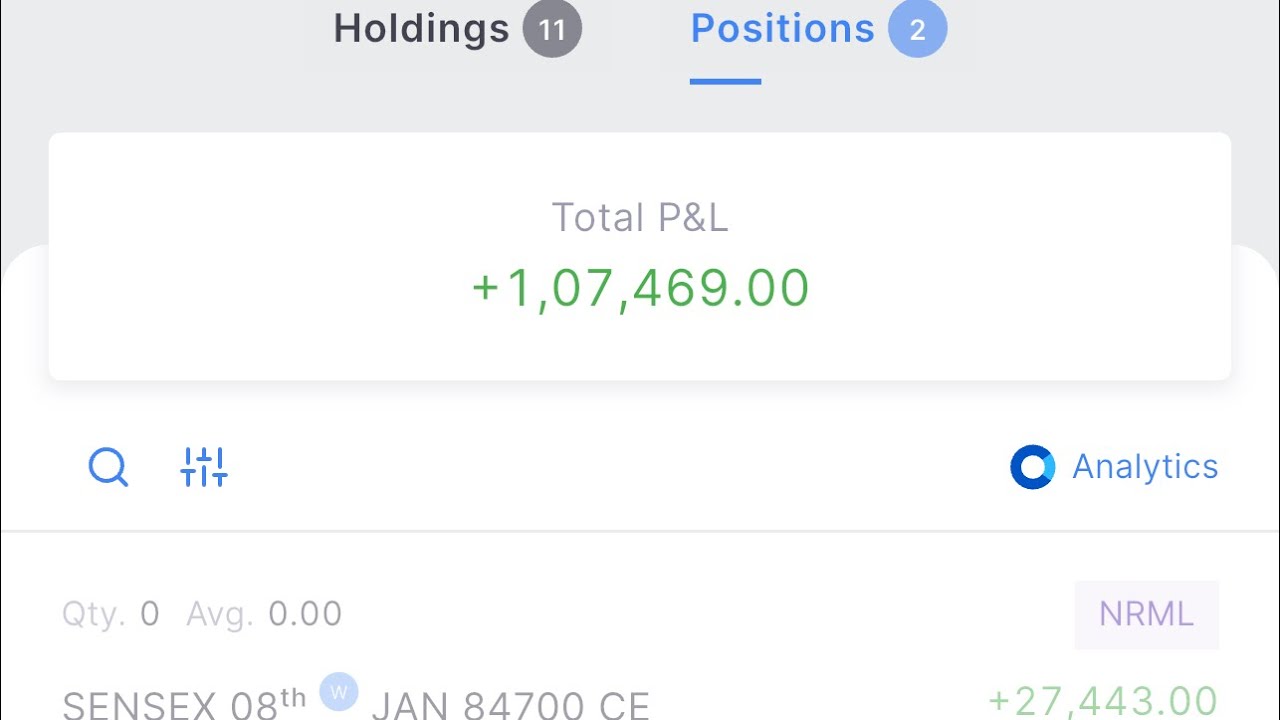Click the +27,443.00 position P&L value
Image resolution: width=1280 pixels, height=720 pixels.
point(1103,701)
